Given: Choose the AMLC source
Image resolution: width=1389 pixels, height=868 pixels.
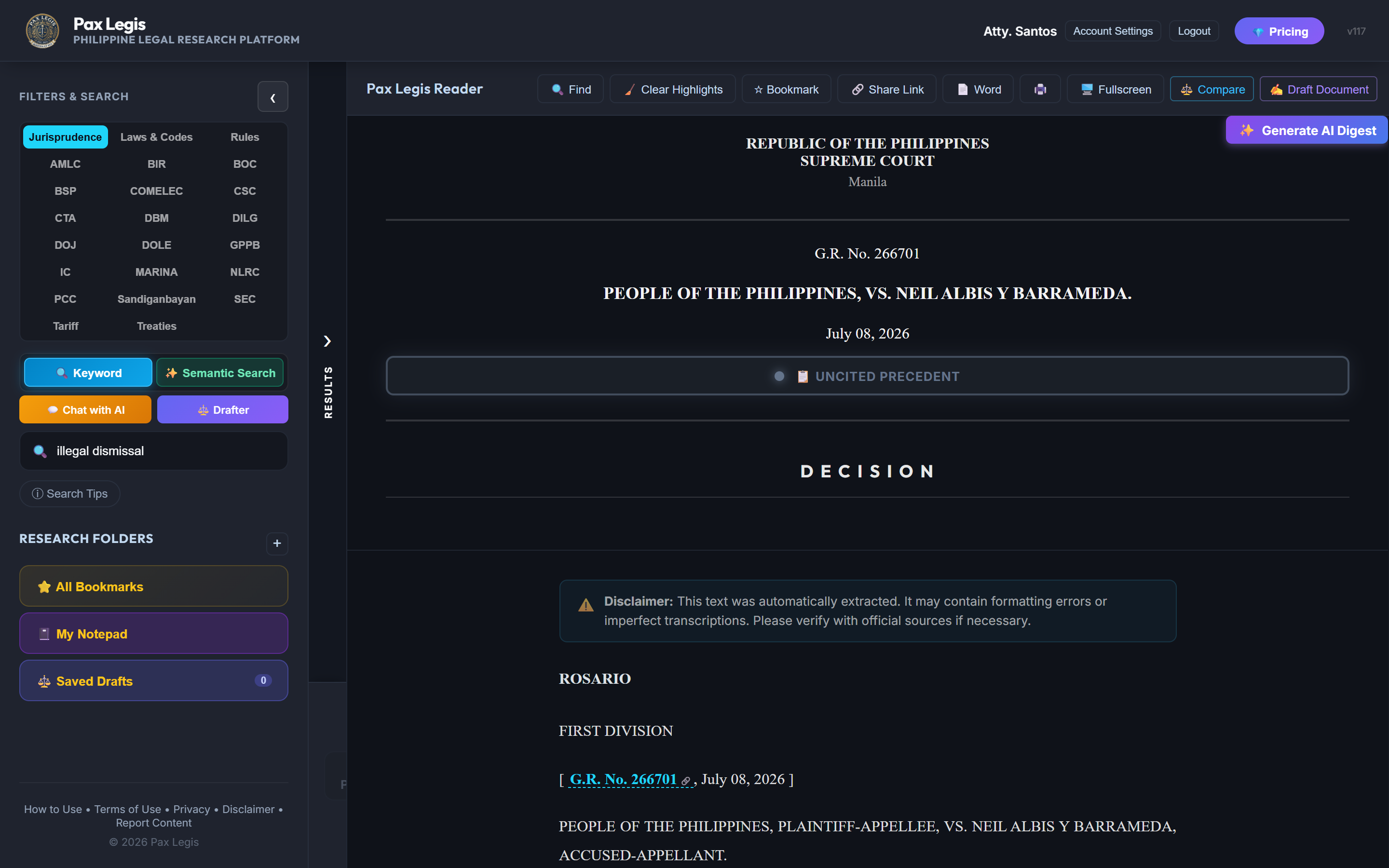Looking at the screenshot, I should (65, 164).
